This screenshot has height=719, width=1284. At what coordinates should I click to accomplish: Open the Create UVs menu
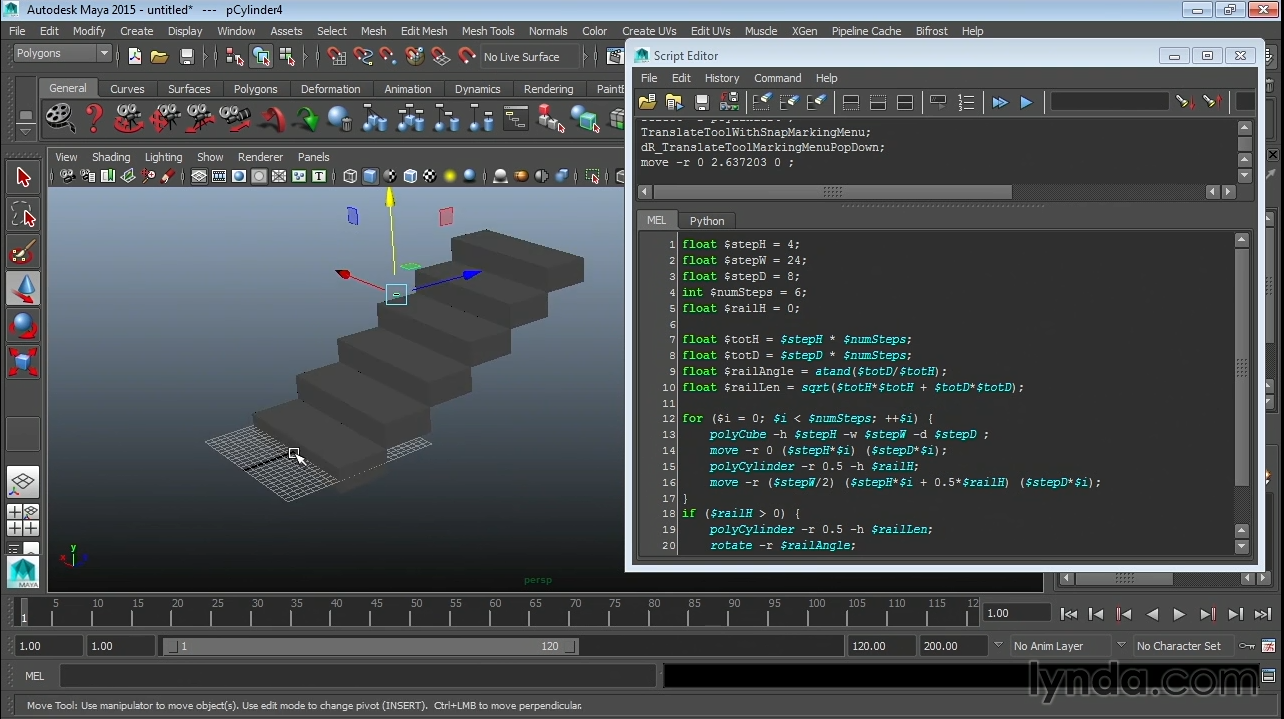coord(649,31)
